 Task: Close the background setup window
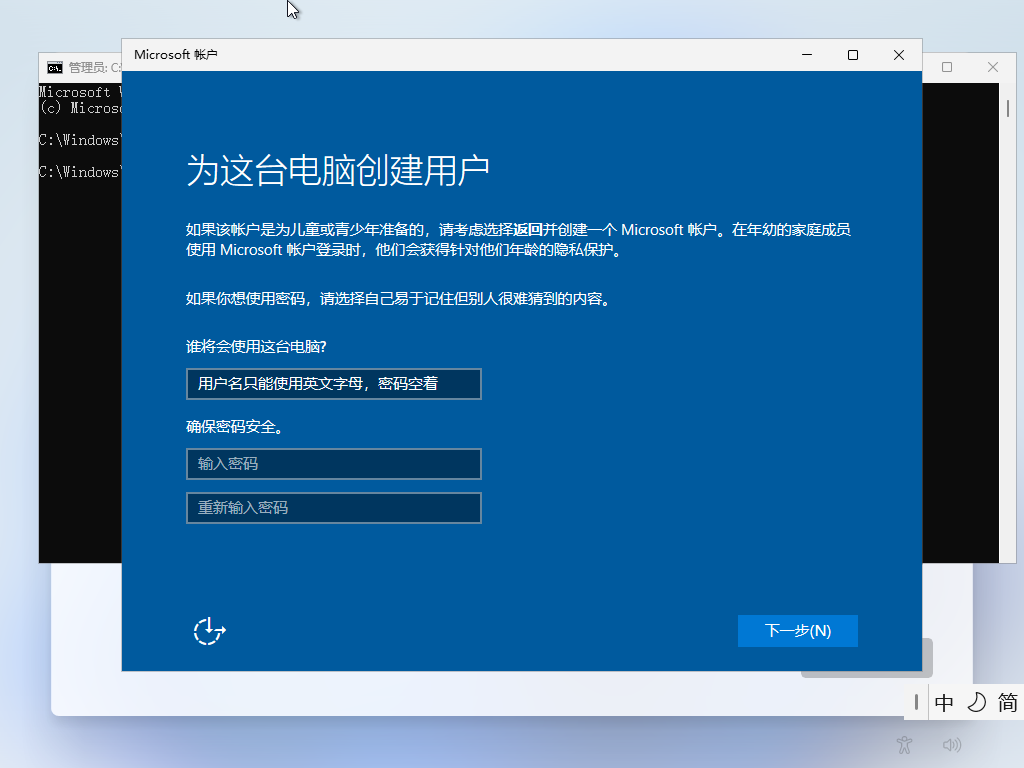pos(991,66)
